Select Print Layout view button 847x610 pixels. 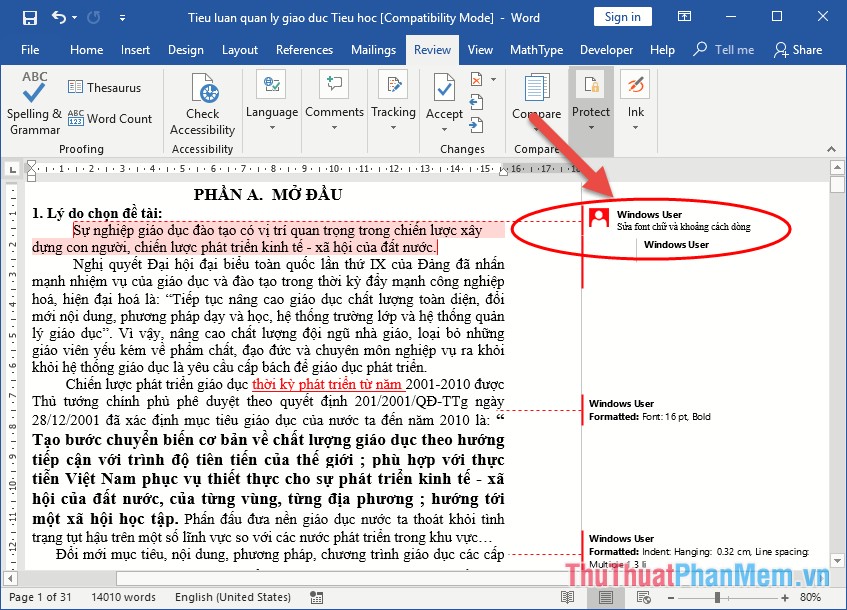(605, 597)
